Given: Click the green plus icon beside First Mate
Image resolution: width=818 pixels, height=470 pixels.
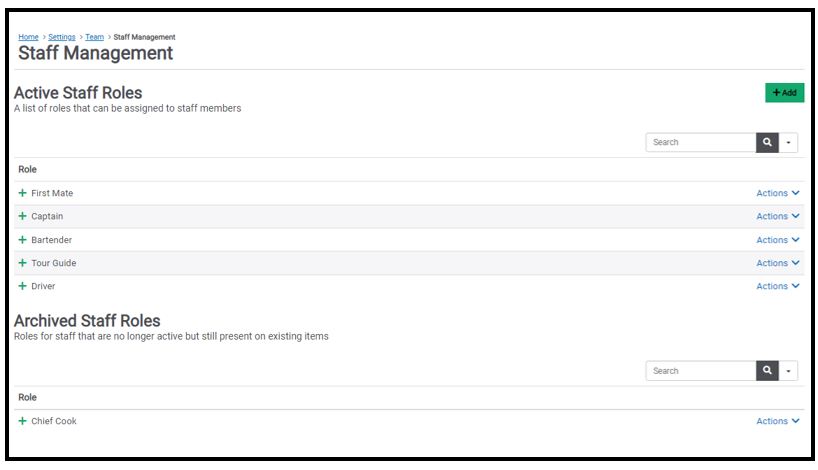Looking at the screenshot, I should [x=22, y=193].
